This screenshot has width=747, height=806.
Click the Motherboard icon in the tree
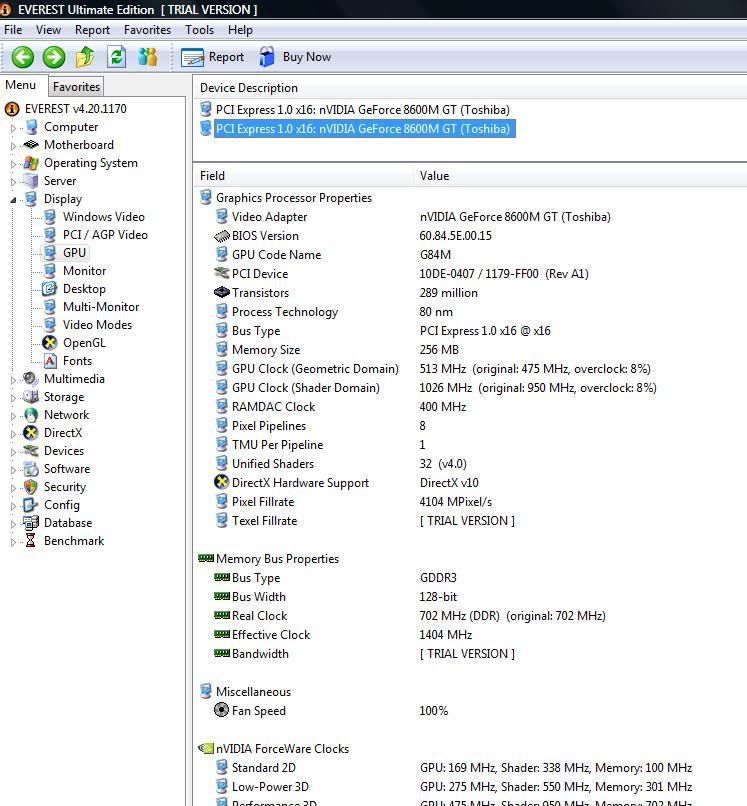tap(31, 145)
